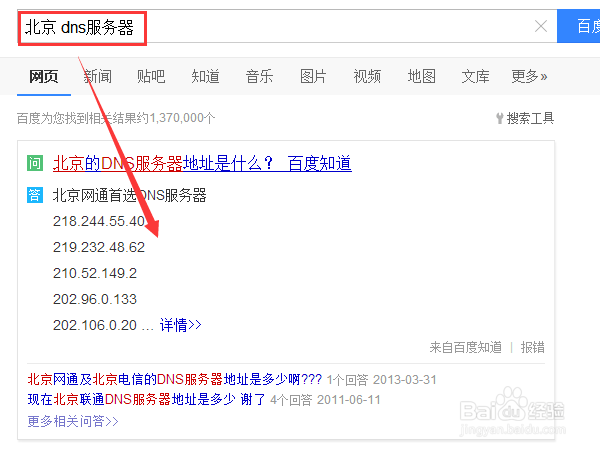Switch to the 知道 tab
600x451 pixels.
(205, 77)
